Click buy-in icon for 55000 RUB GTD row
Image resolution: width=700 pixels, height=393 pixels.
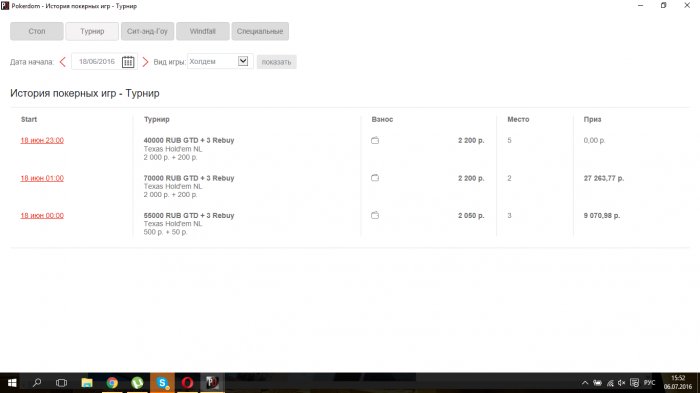(375, 215)
